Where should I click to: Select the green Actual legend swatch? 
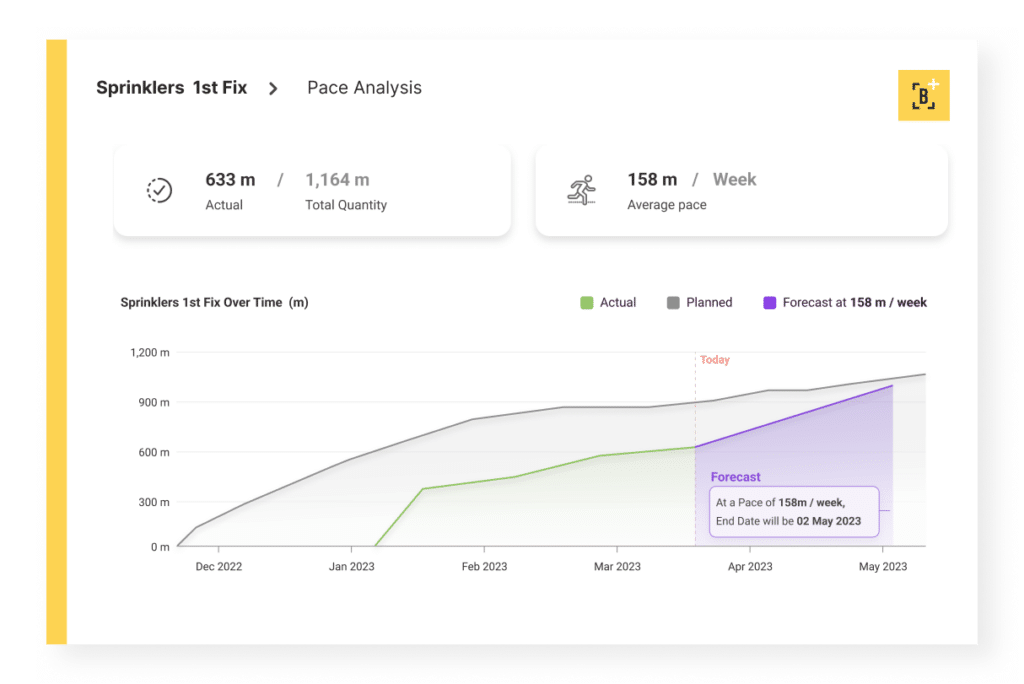585,302
